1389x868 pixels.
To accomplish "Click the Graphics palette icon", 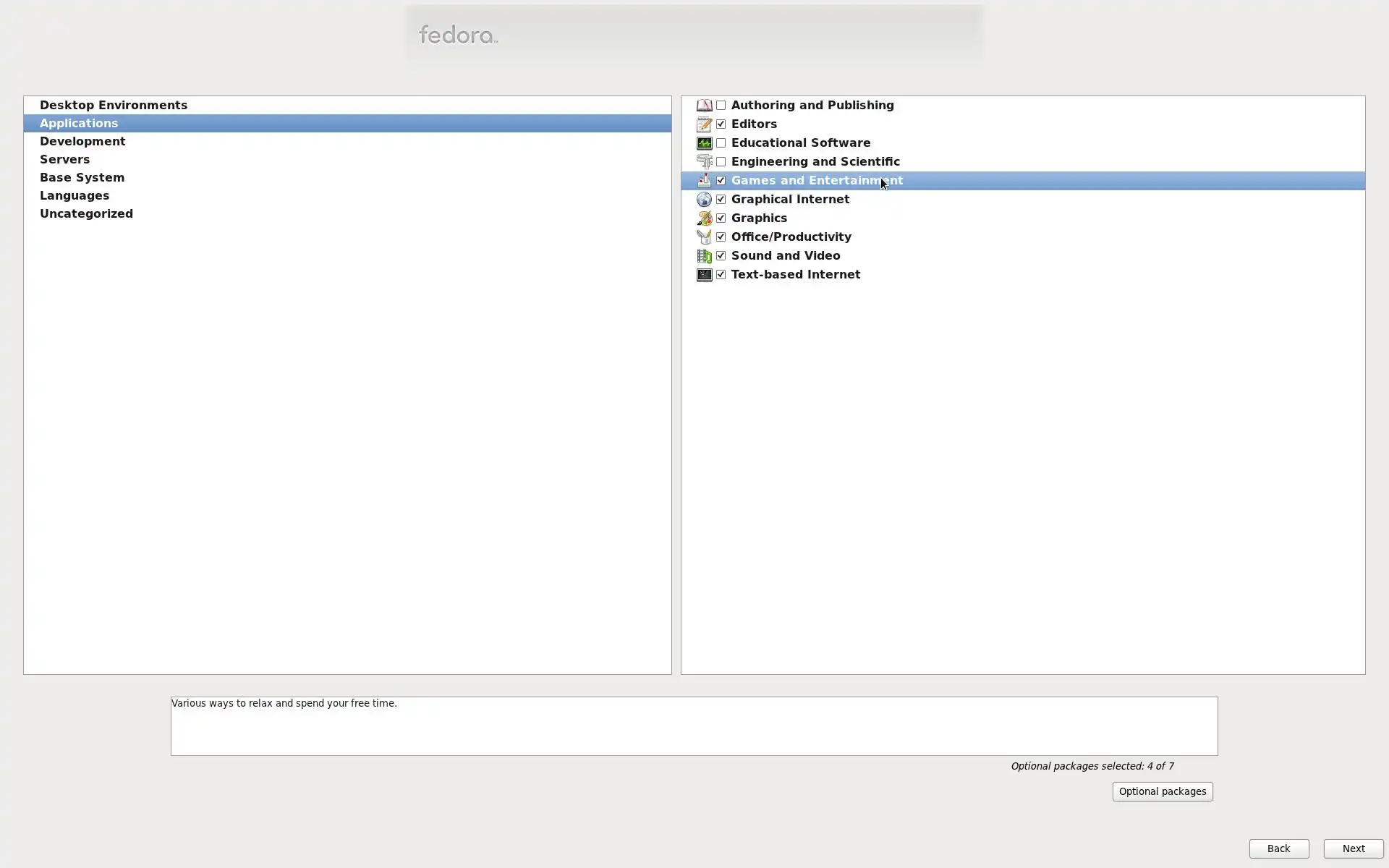I will 704,218.
